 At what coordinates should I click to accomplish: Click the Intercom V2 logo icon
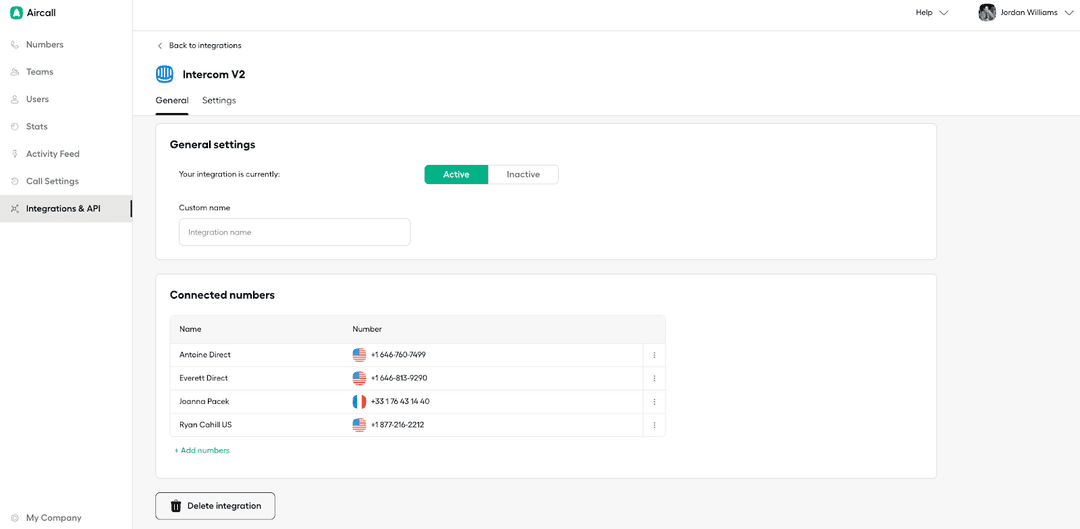pyautogui.click(x=165, y=74)
